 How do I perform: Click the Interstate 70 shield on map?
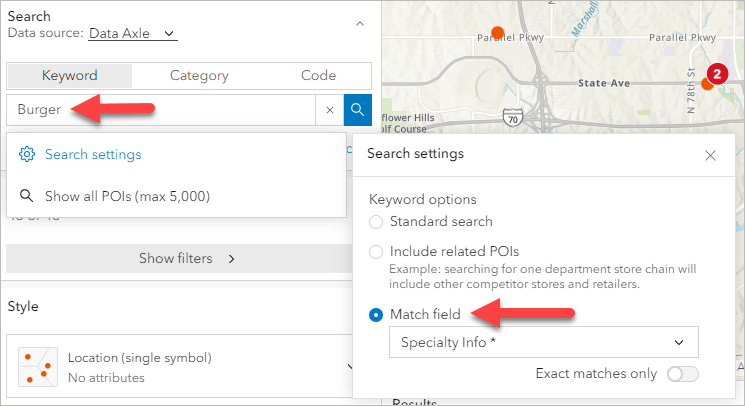(513, 117)
